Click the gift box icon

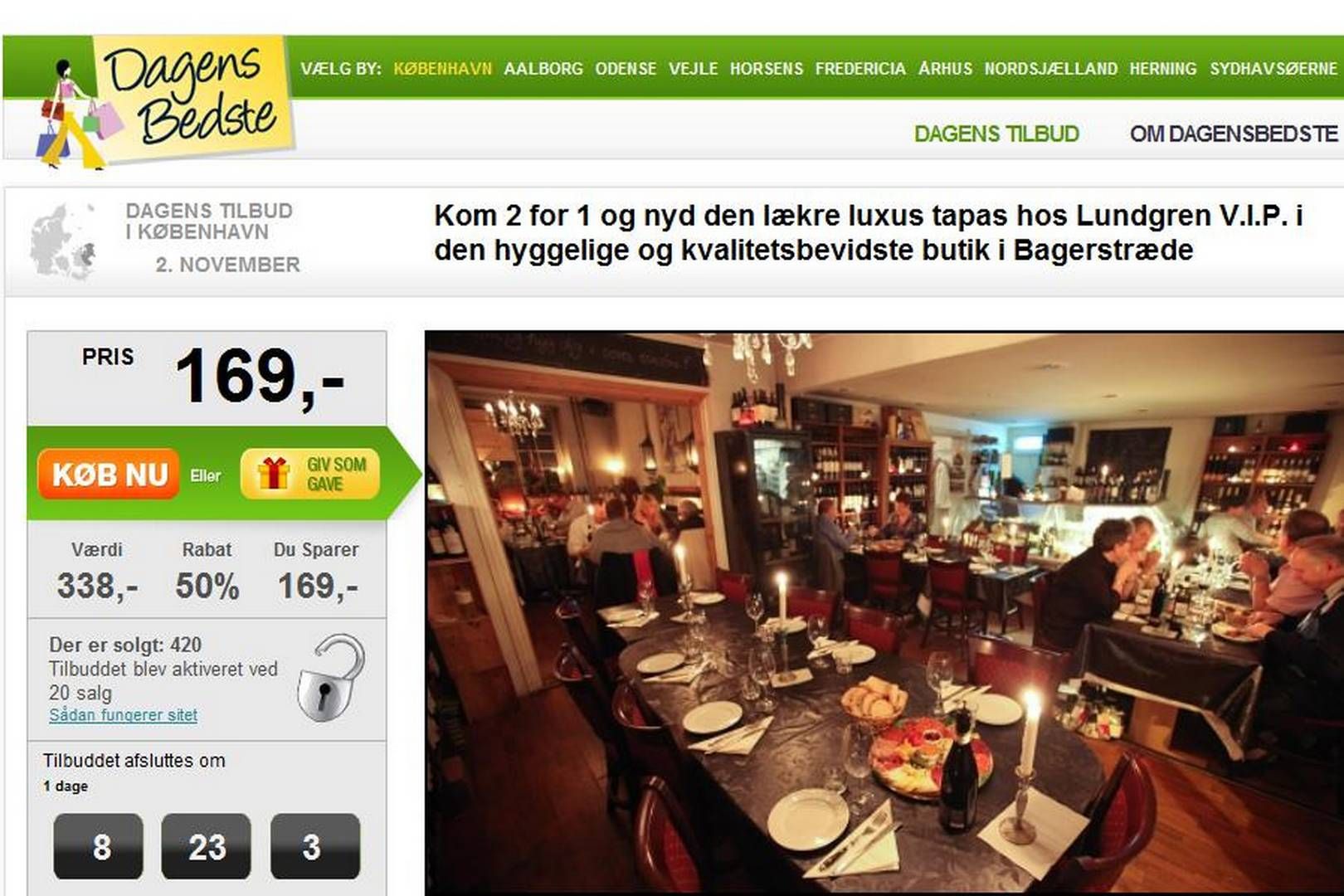pyautogui.click(x=273, y=474)
